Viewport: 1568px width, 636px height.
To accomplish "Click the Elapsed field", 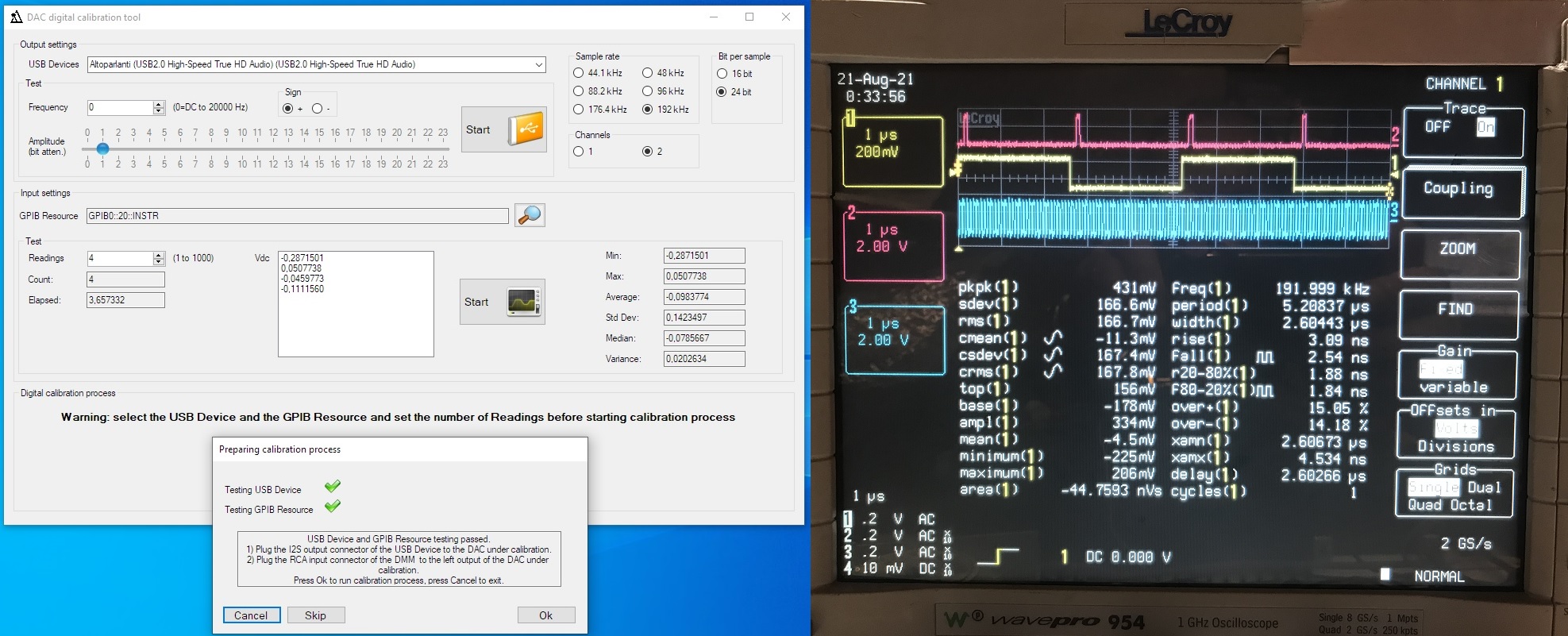I will click(125, 300).
